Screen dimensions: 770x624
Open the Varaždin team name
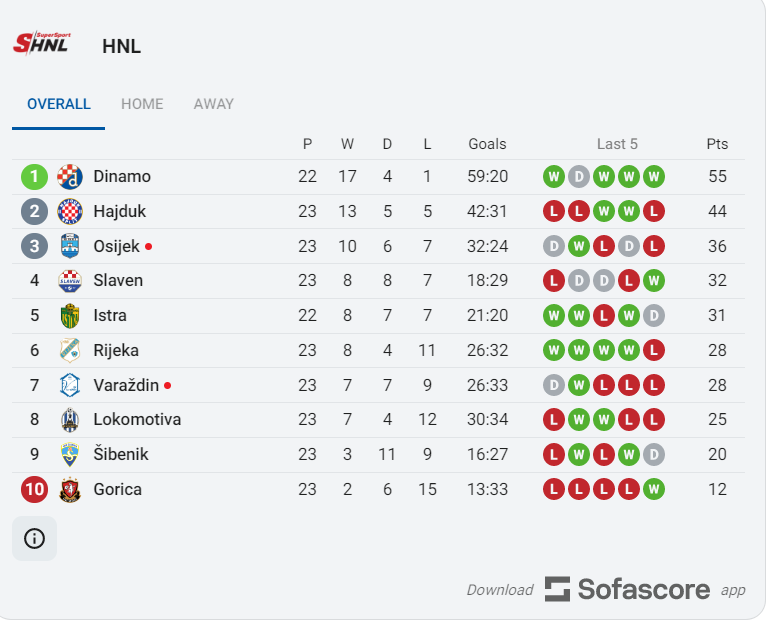coord(126,386)
